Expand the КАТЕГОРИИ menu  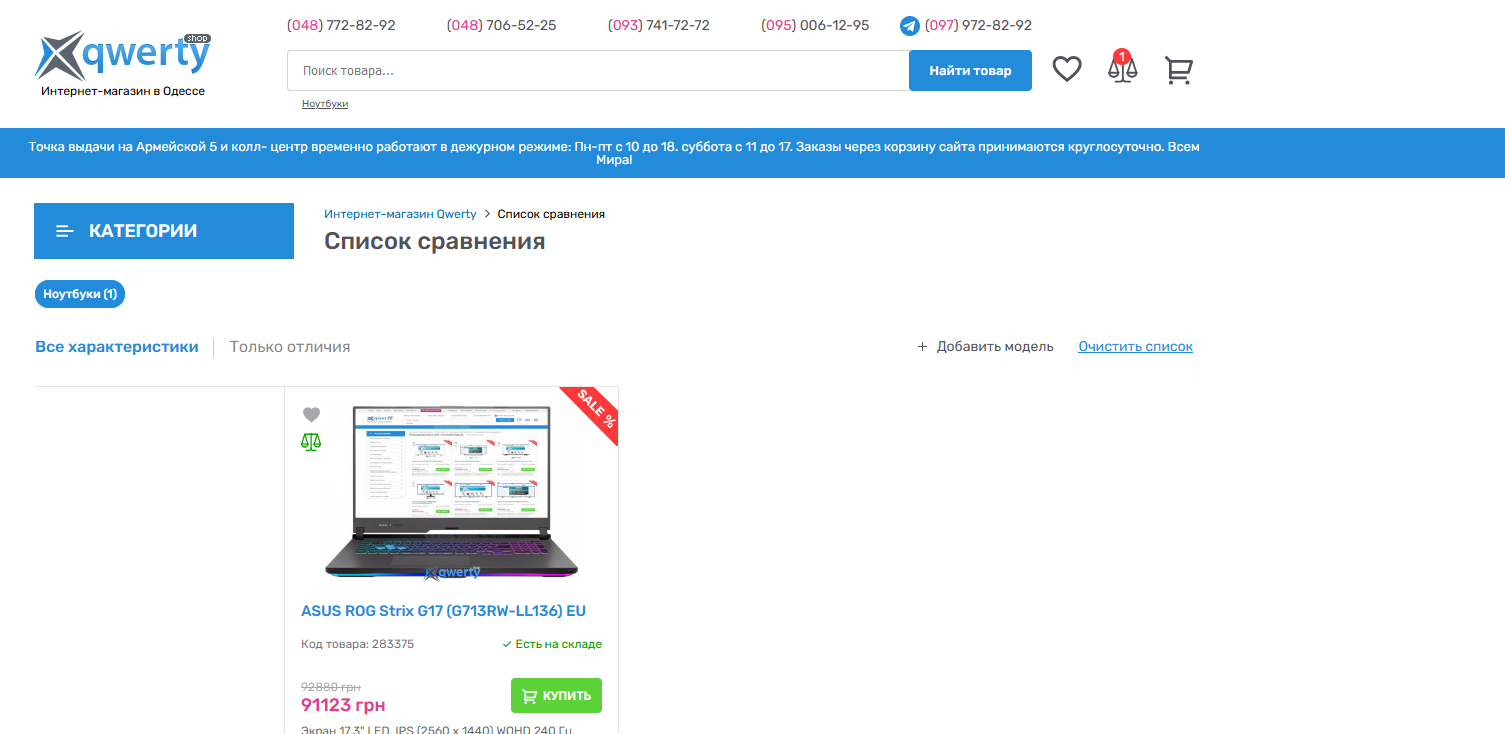(x=164, y=231)
